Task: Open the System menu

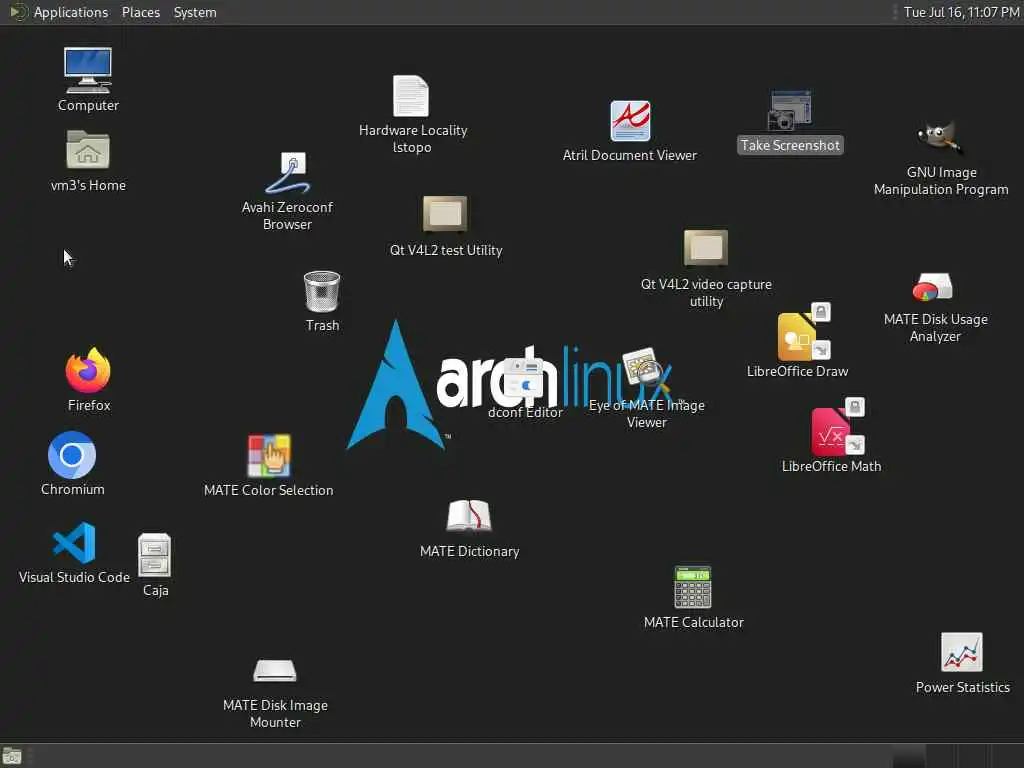Action: point(195,12)
